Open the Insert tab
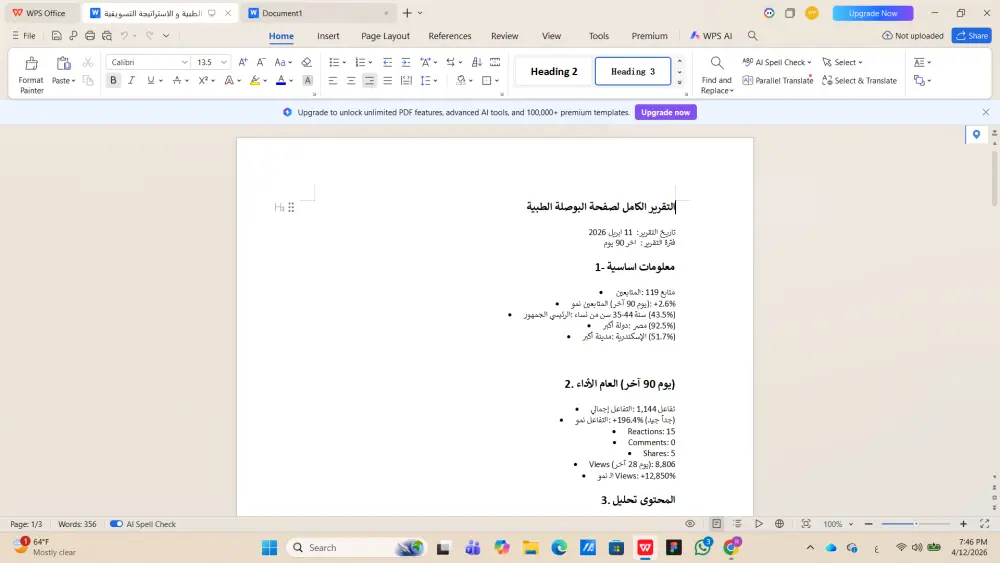1000x563 pixels. [328, 36]
